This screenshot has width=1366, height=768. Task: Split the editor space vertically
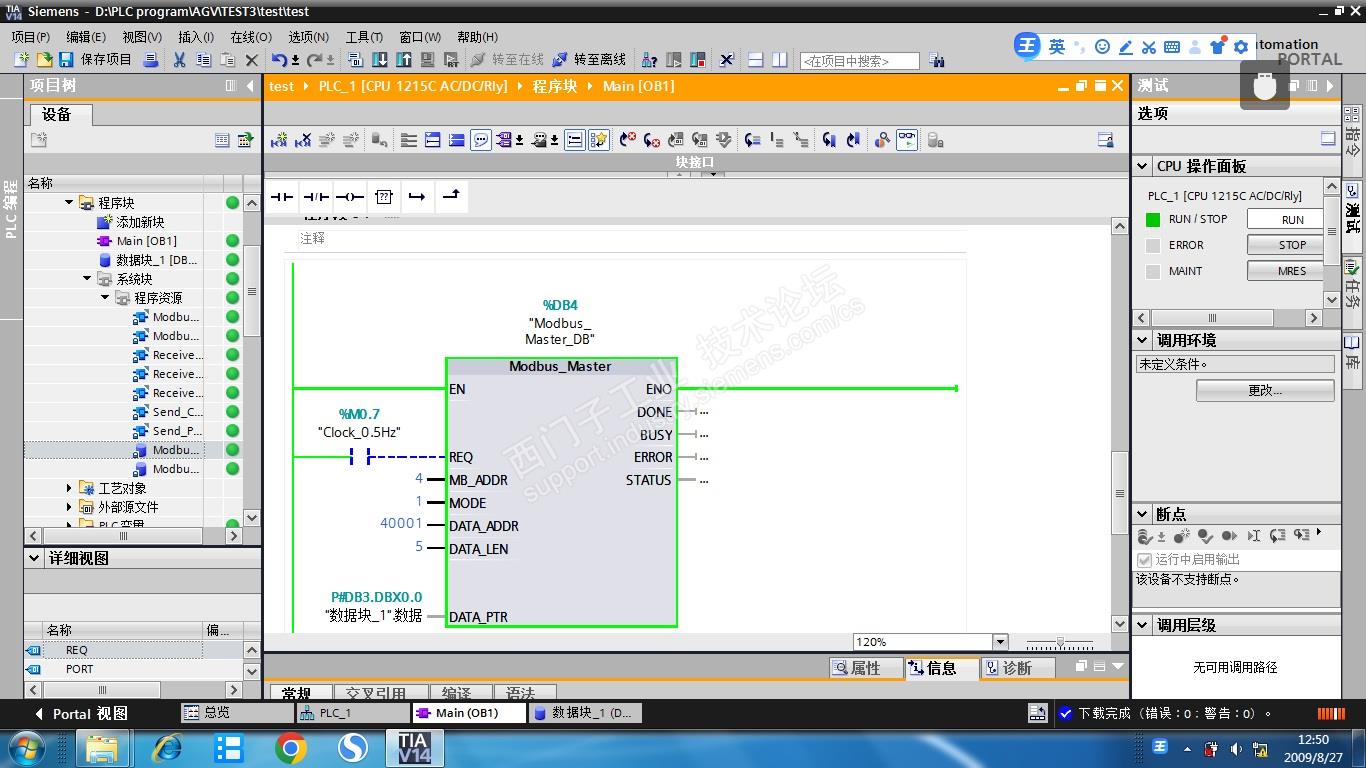[x=780, y=60]
